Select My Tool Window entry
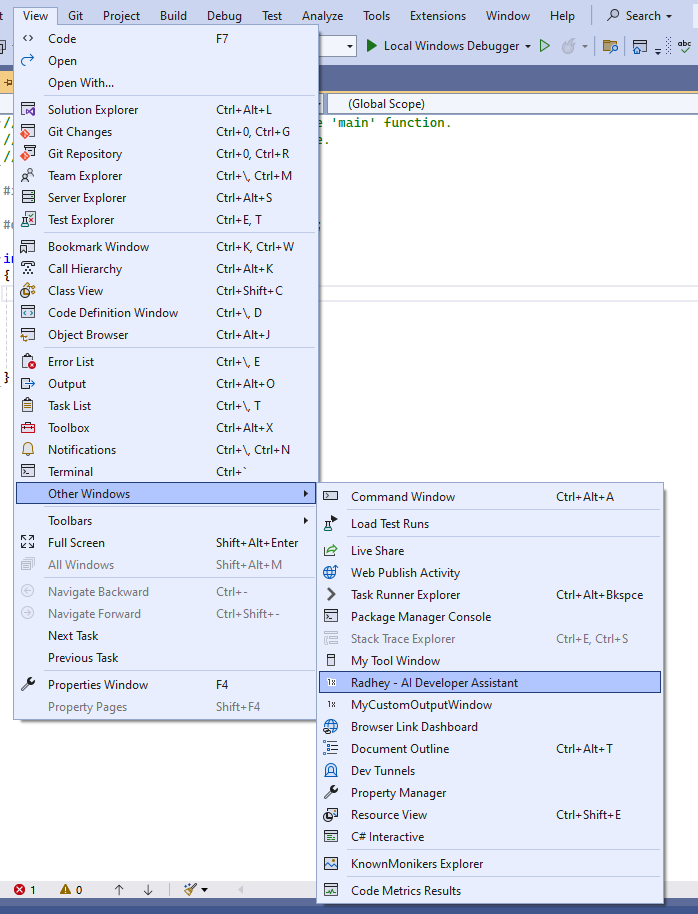This screenshot has width=698, height=914. click(490, 660)
